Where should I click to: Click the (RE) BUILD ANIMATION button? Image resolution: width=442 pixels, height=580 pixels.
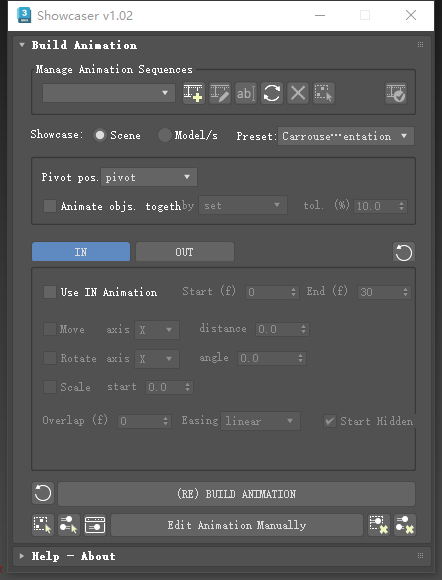(236, 494)
